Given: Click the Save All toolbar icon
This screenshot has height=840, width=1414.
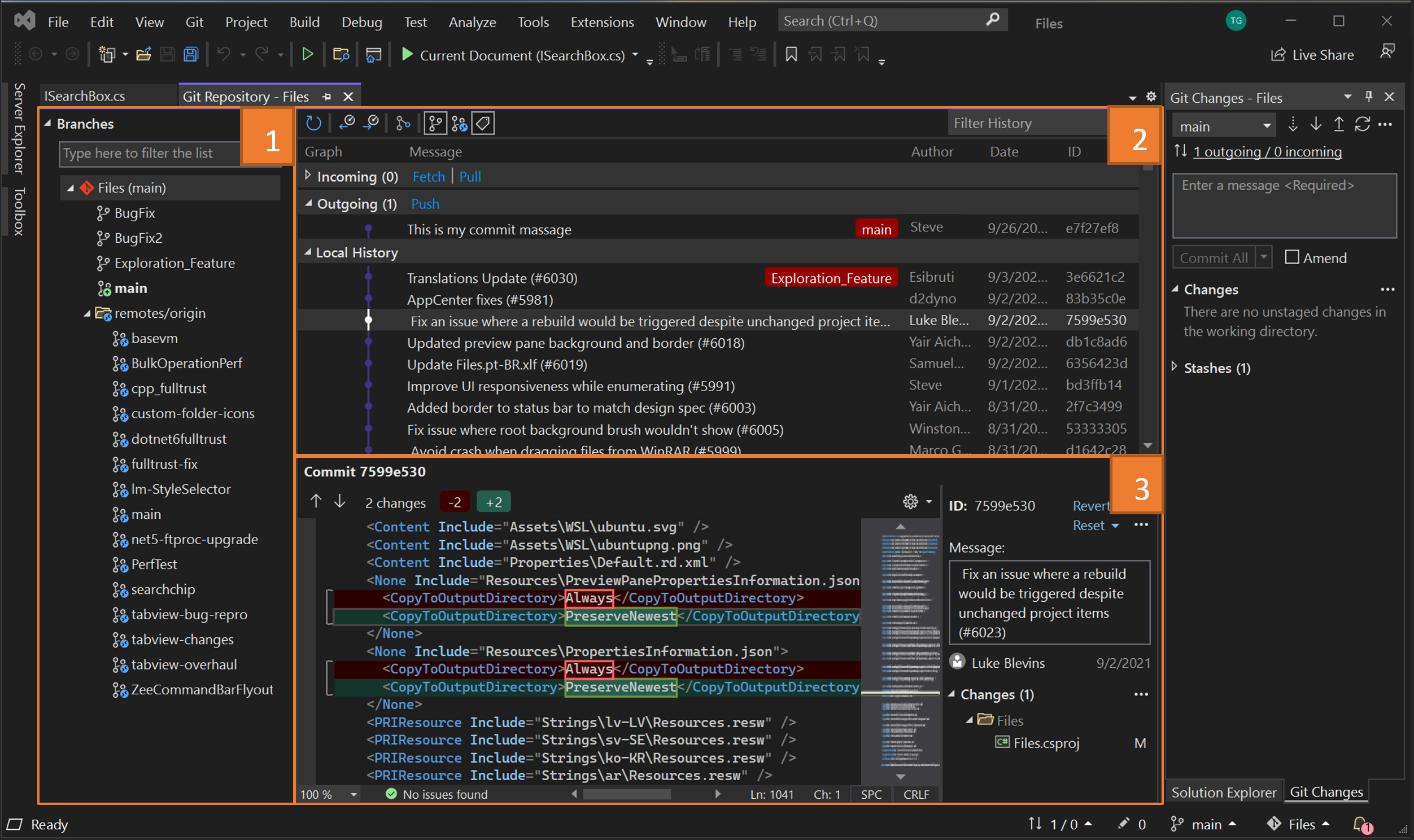Looking at the screenshot, I should point(191,54).
